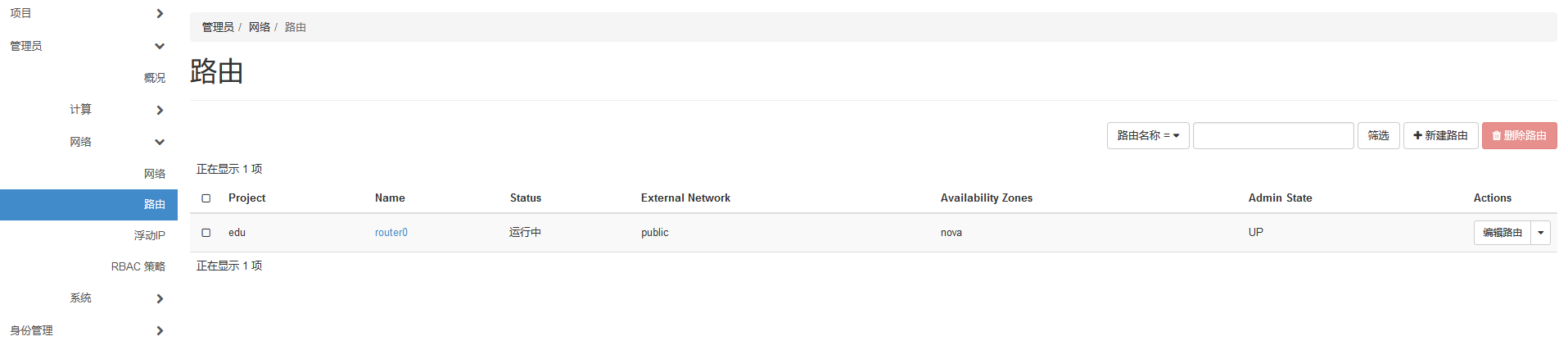This screenshot has height=359, width=1568.
Task: Expand the 计算 submenu chevron
Action: 160,110
